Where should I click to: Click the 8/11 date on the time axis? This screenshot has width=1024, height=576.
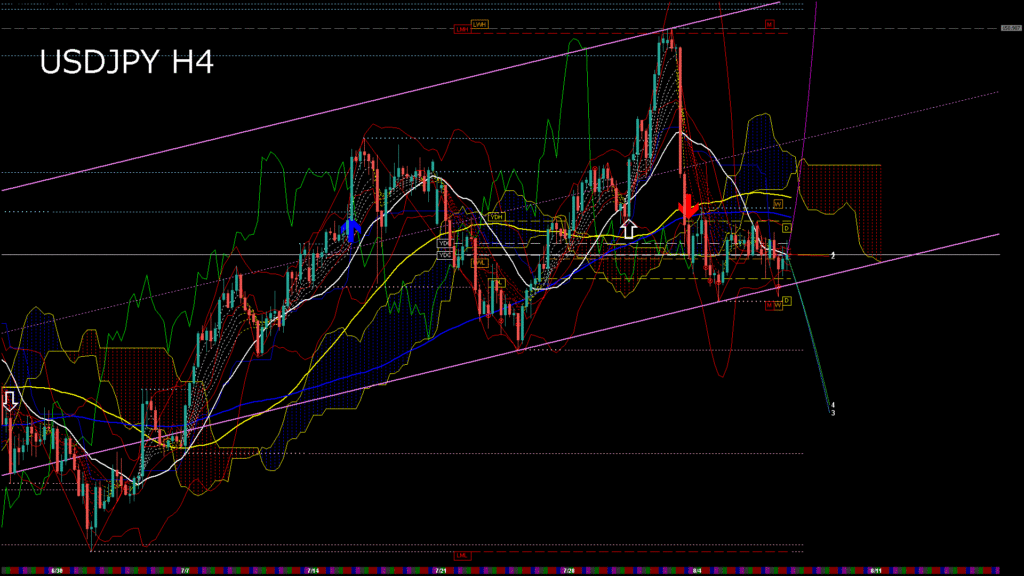[x=876, y=571]
